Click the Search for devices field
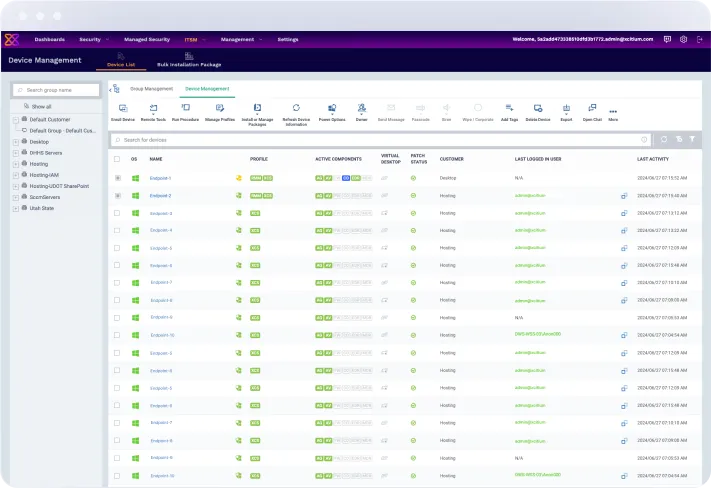This screenshot has width=711, height=488. click(x=381, y=140)
